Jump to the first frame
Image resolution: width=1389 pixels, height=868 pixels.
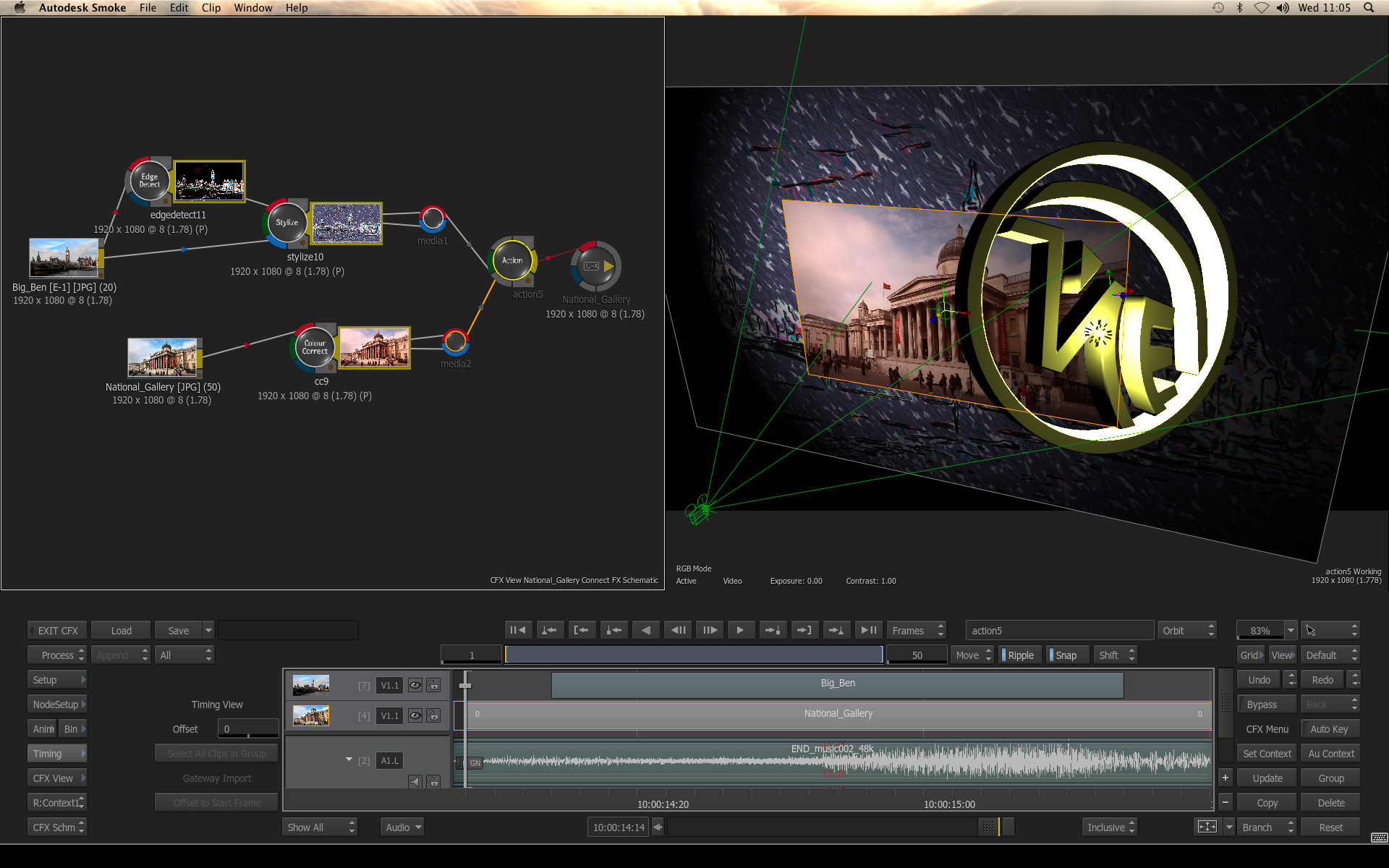[518, 630]
